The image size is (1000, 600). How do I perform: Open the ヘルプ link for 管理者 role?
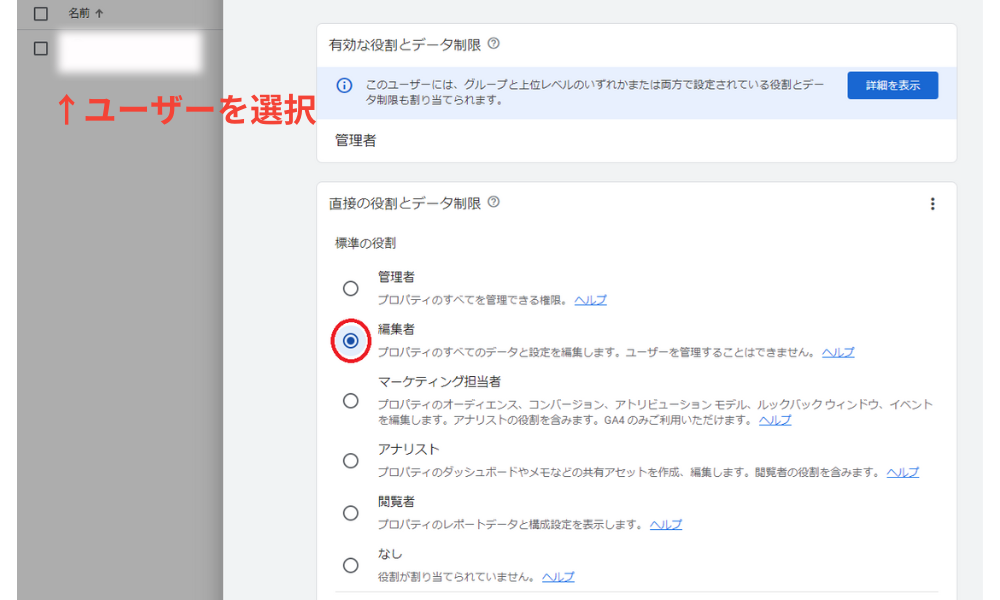pyautogui.click(x=590, y=299)
